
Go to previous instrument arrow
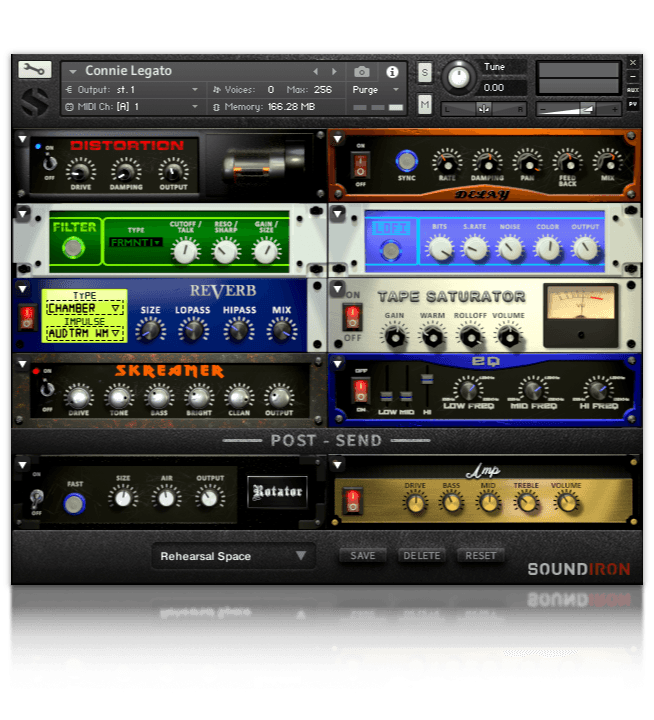tap(316, 72)
